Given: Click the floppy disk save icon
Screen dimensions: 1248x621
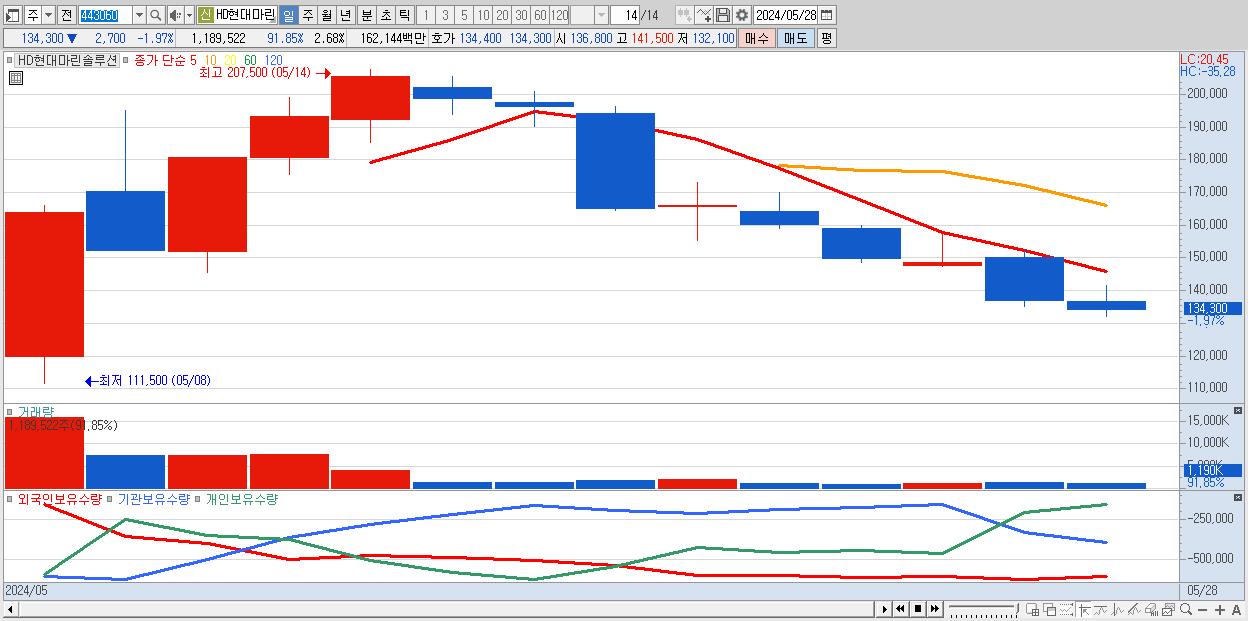Looking at the screenshot, I should click(722, 15).
